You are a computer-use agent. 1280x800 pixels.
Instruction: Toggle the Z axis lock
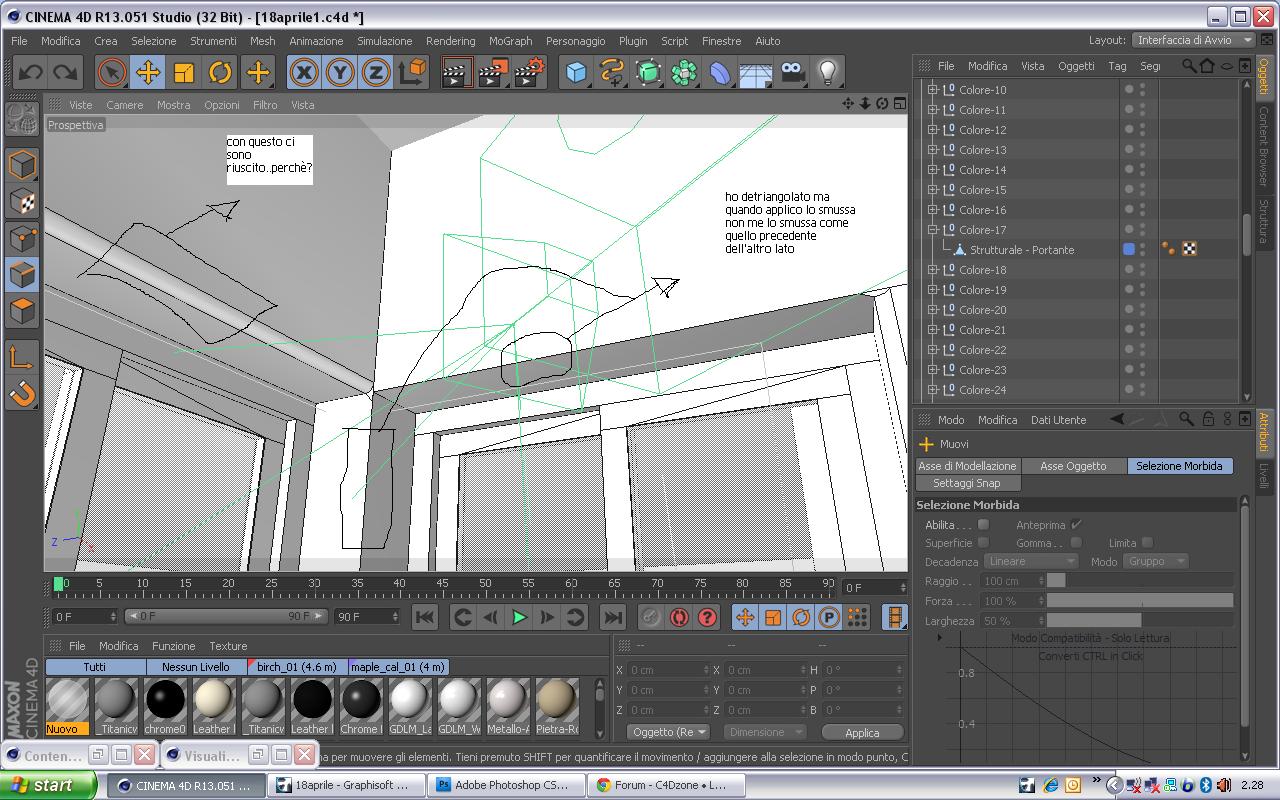tap(376, 72)
